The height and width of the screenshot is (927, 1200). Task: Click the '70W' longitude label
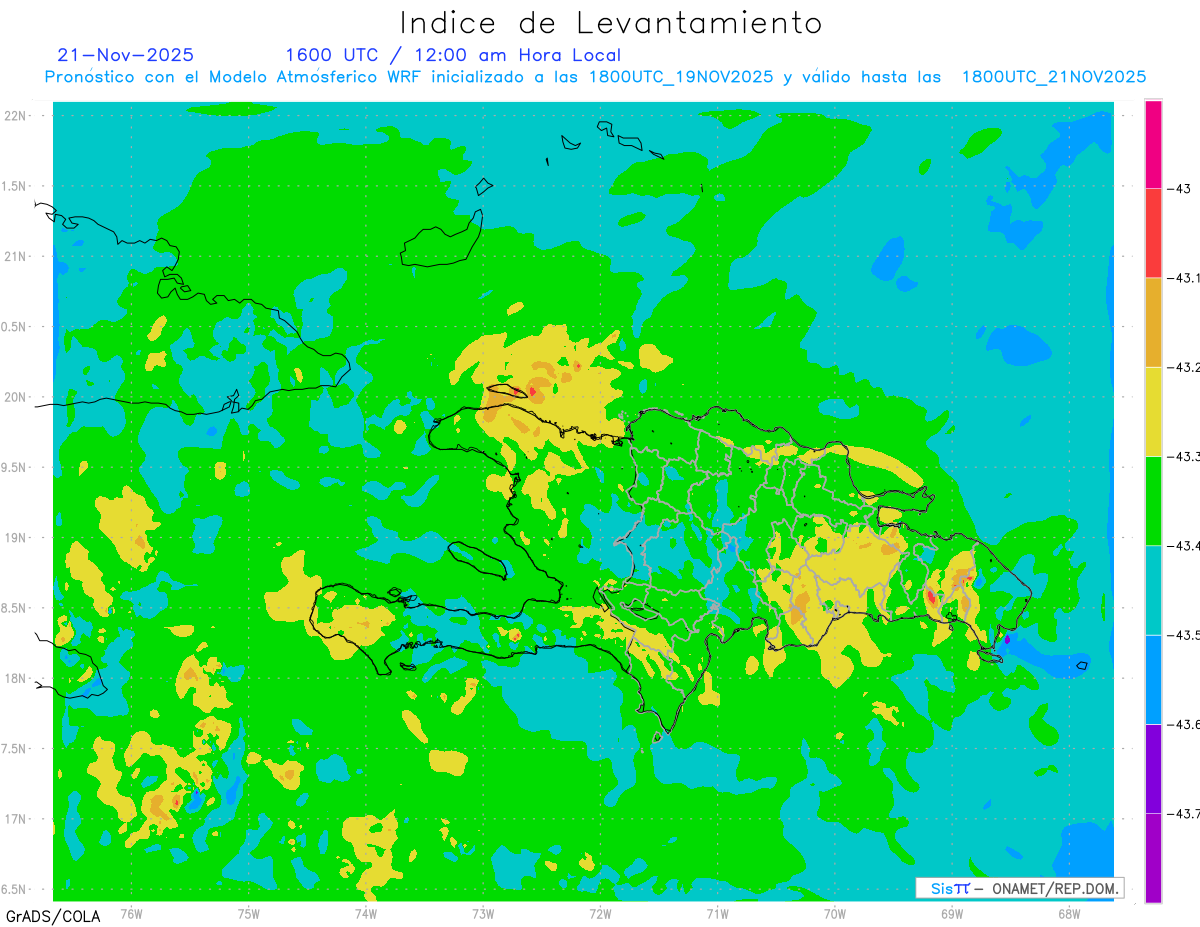click(835, 914)
